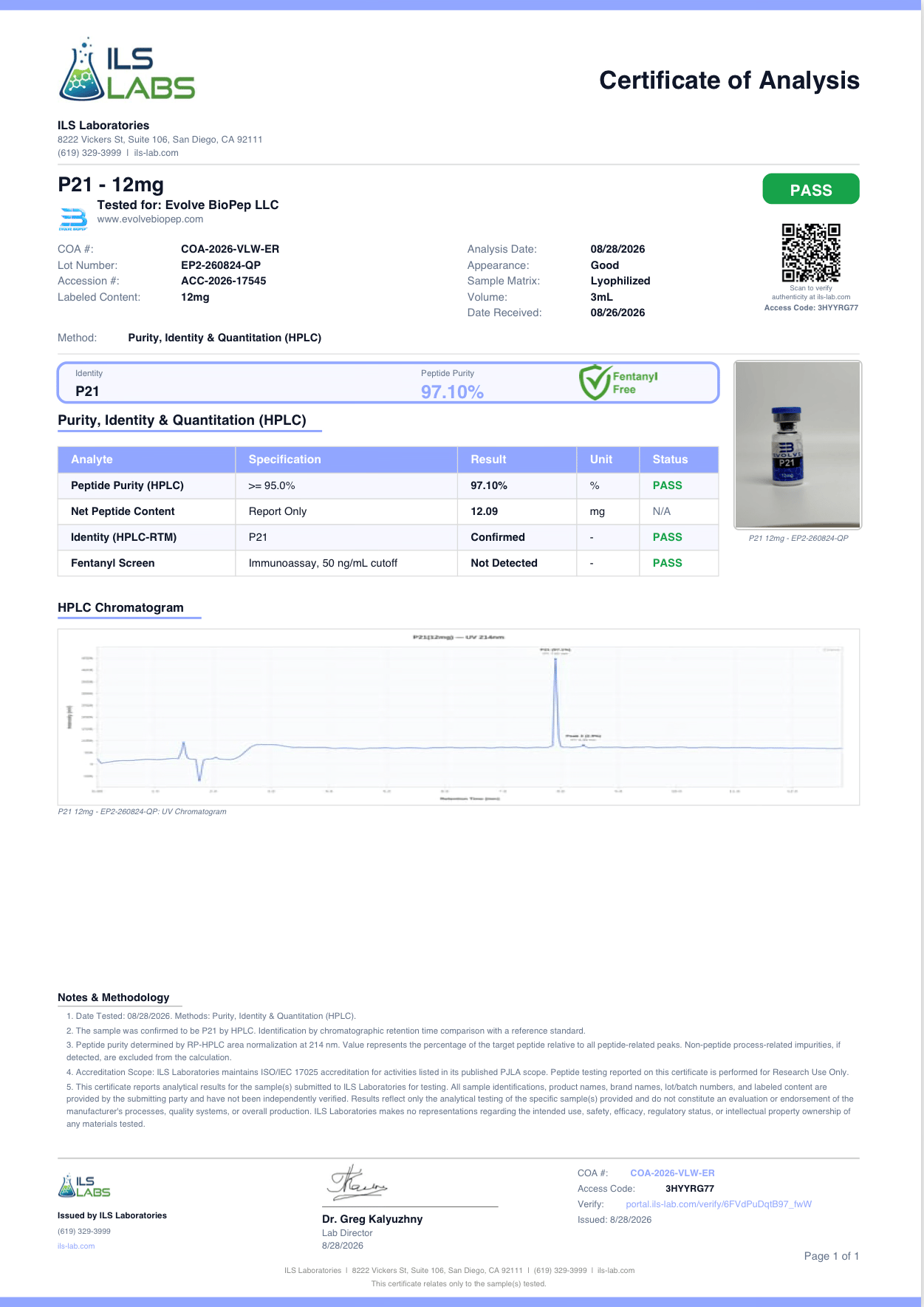Click the lab director's handwritten signature
924x1307 pixels.
pyautogui.click(x=357, y=1182)
